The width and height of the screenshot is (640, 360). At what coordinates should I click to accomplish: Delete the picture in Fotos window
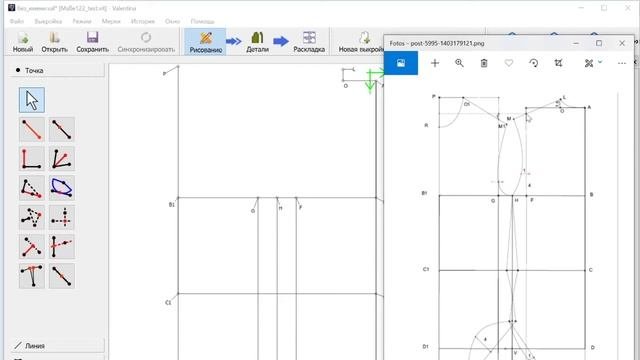(x=484, y=63)
